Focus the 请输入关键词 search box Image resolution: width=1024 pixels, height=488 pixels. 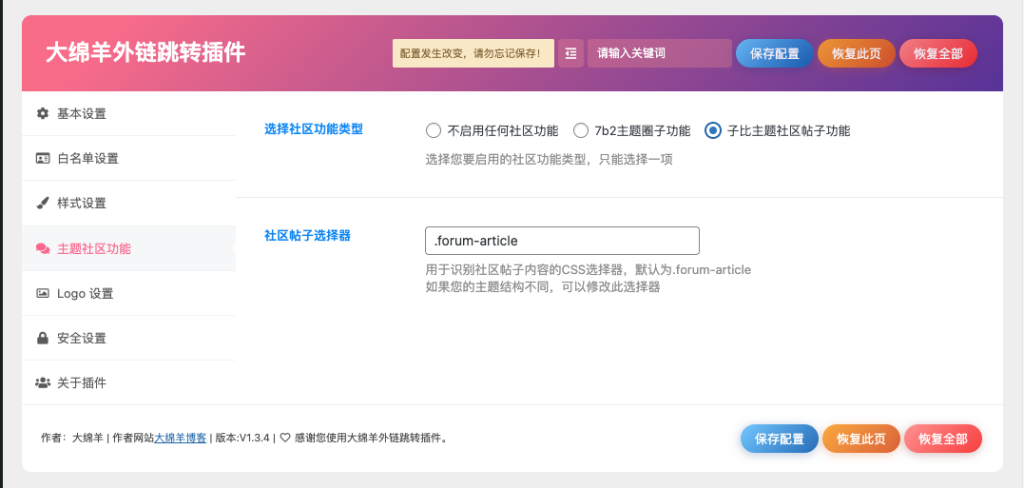(x=659, y=53)
